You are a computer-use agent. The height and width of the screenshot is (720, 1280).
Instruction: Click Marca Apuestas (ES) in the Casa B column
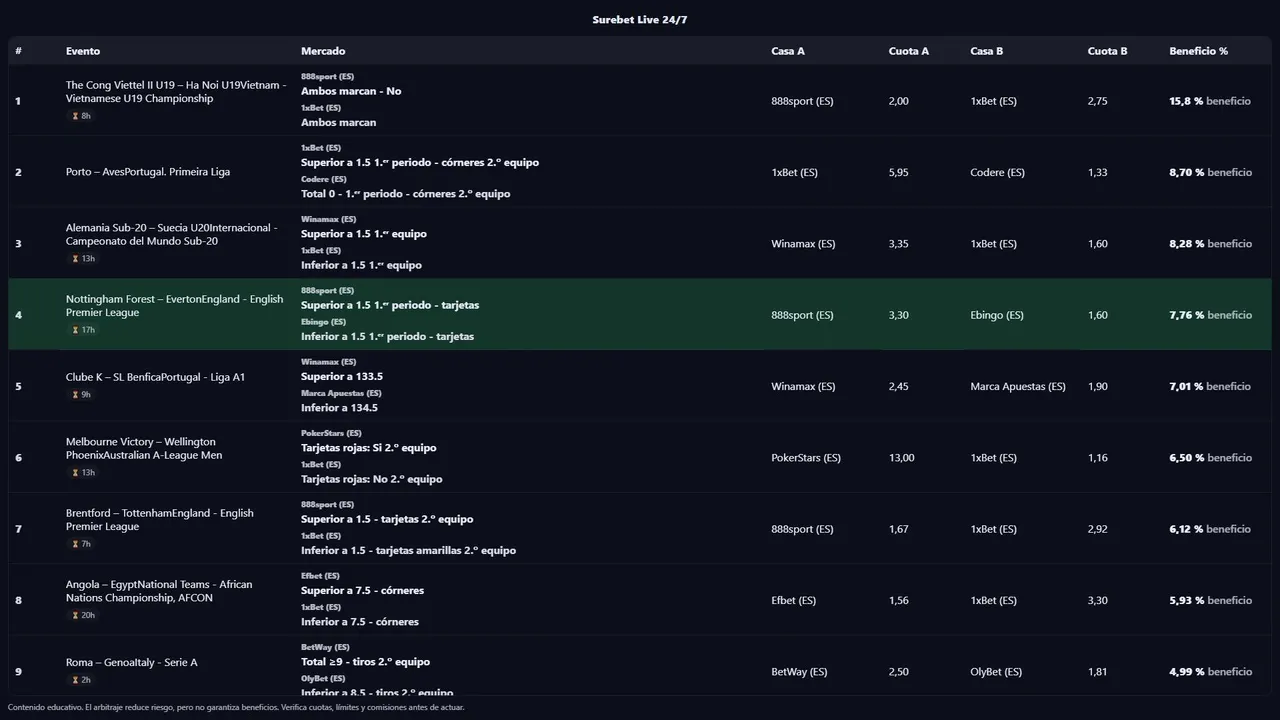pyautogui.click(x=1017, y=387)
